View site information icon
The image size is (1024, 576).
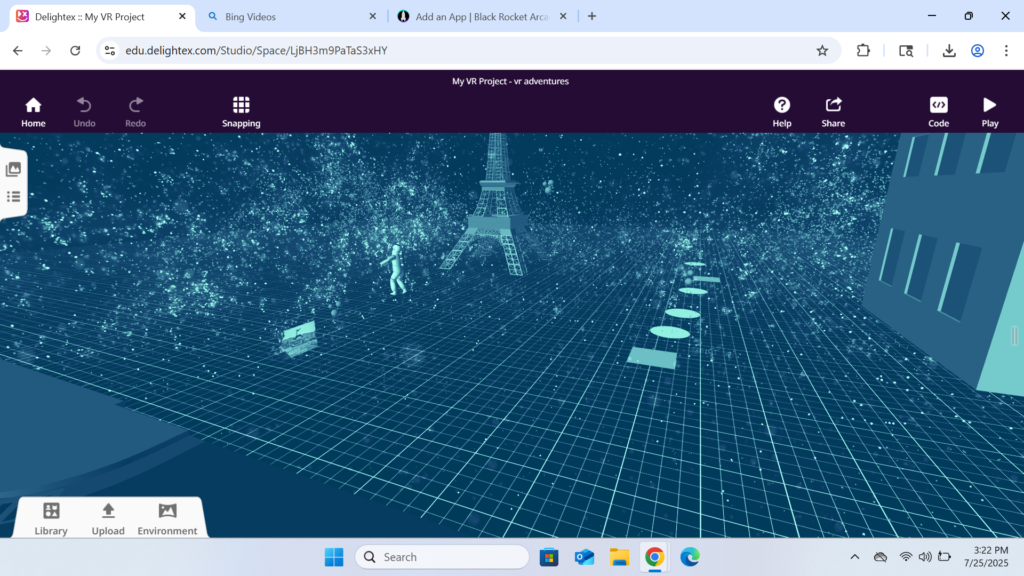[x=110, y=50]
